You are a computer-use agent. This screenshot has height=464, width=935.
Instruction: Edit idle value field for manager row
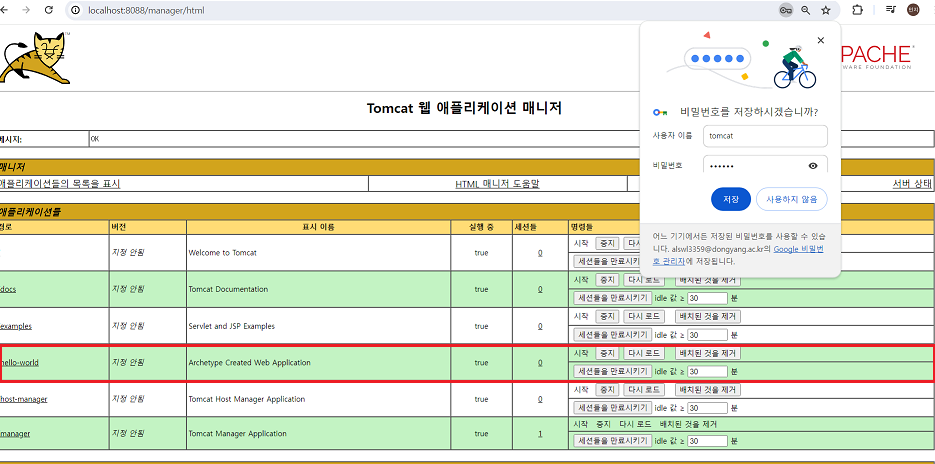pyautogui.click(x=707, y=441)
